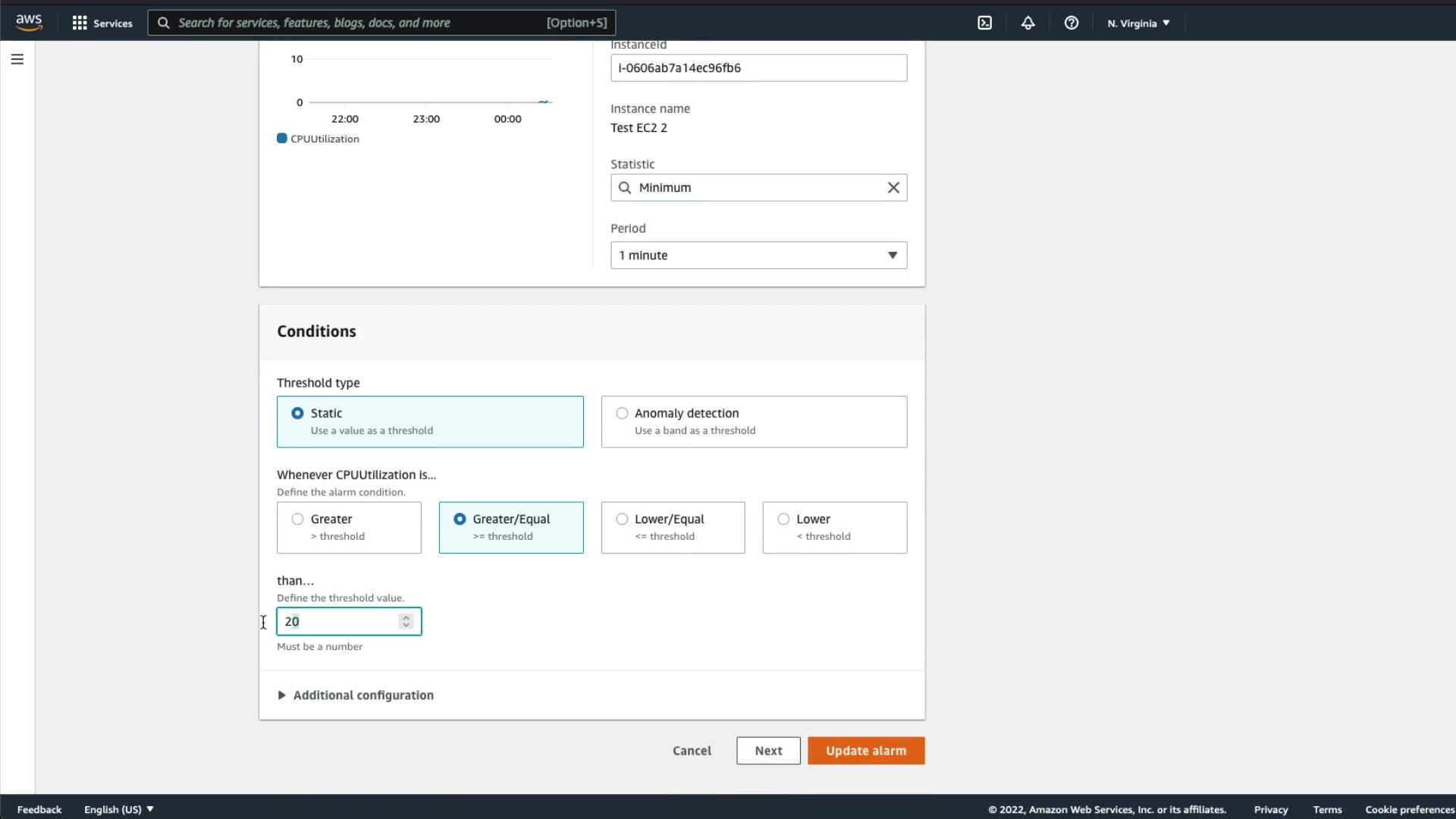
Task: Launch CloudShell terminal icon
Action: coord(984,23)
